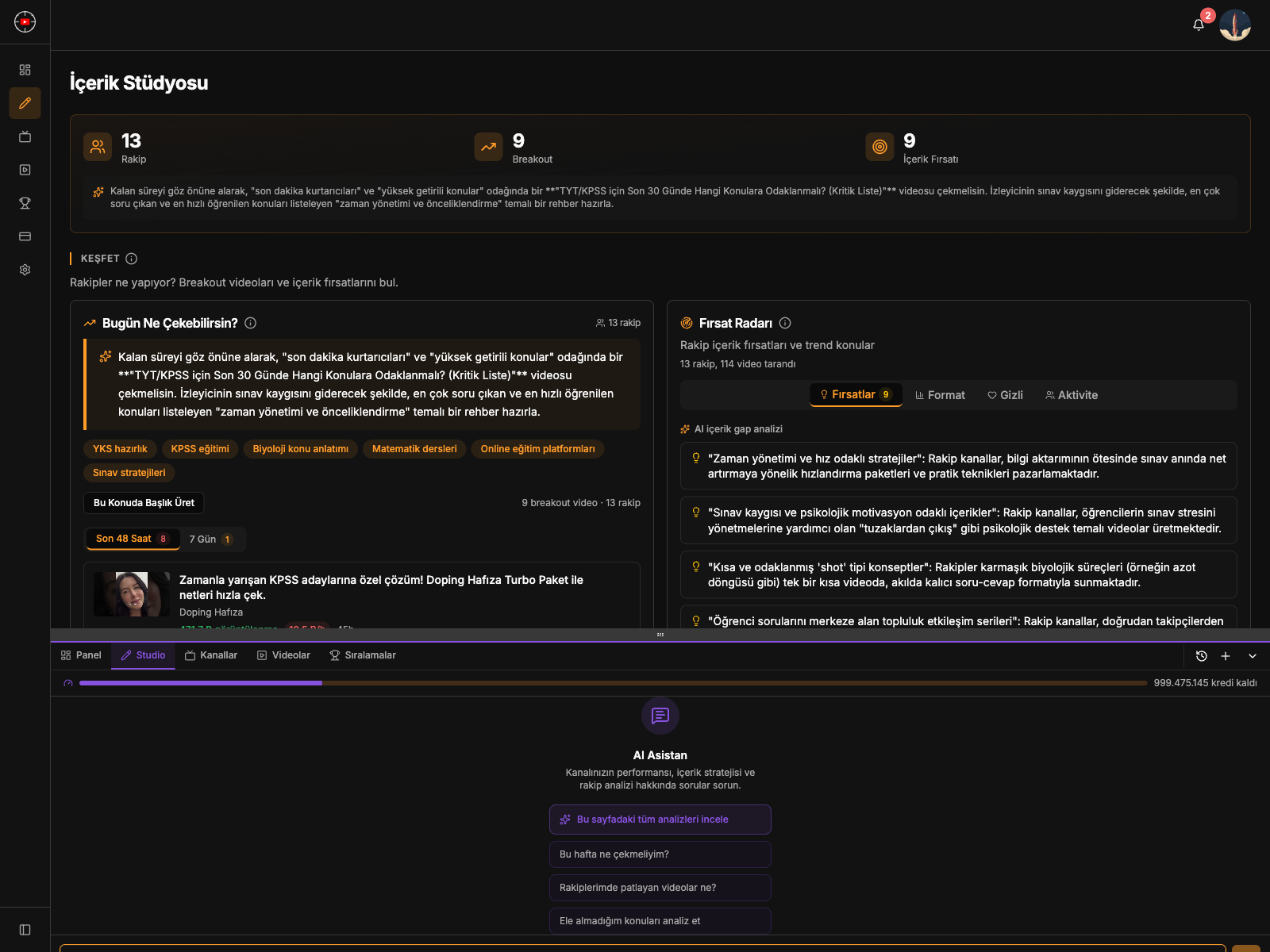Click the sparkle icon beside AI içerik gap analizi
The width and height of the screenshot is (1270, 952).
(685, 429)
